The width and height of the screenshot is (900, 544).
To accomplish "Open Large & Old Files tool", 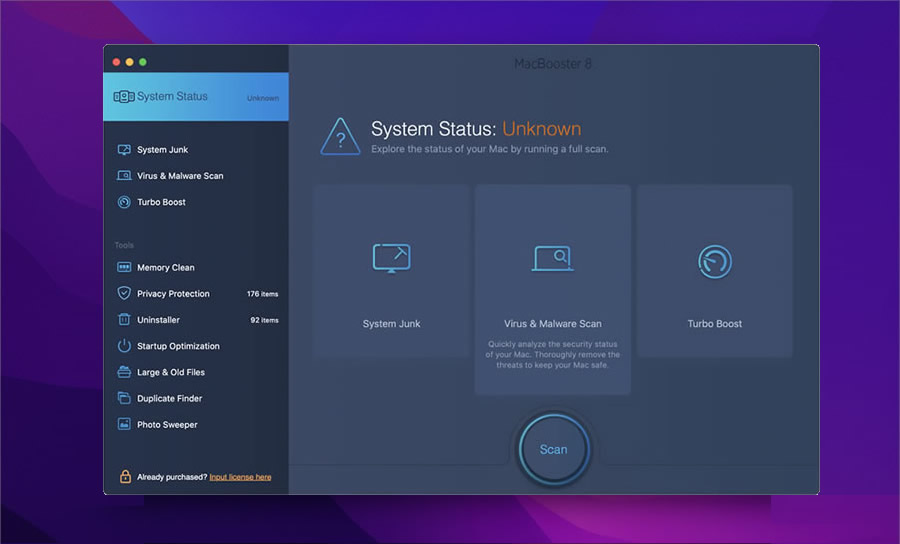I will (x=171, y=372).
